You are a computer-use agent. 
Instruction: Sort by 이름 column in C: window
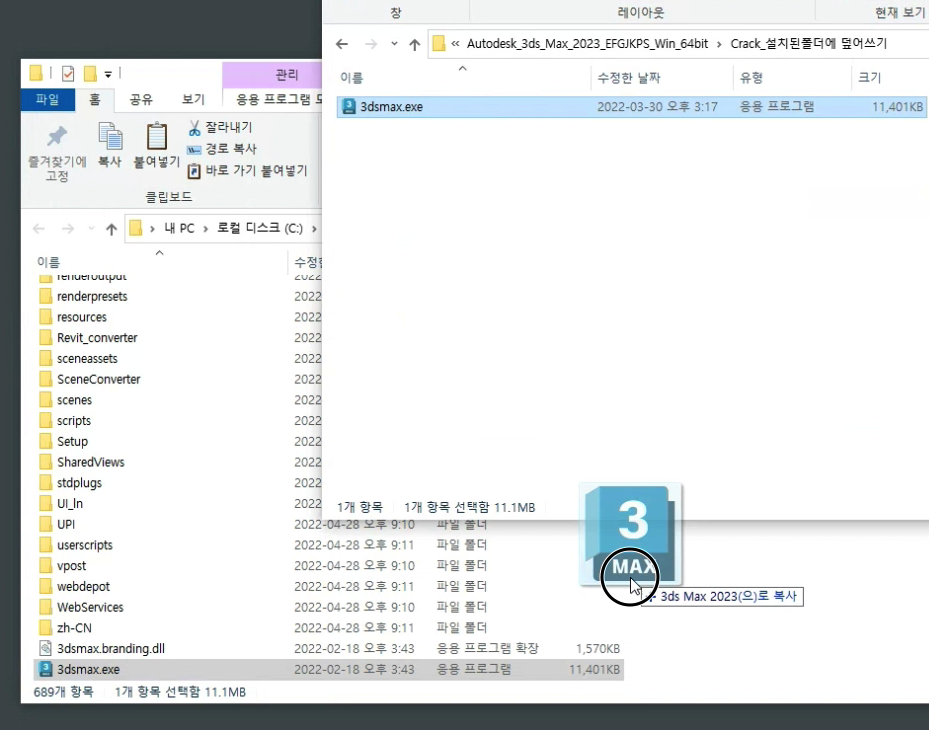pos(49,262)
